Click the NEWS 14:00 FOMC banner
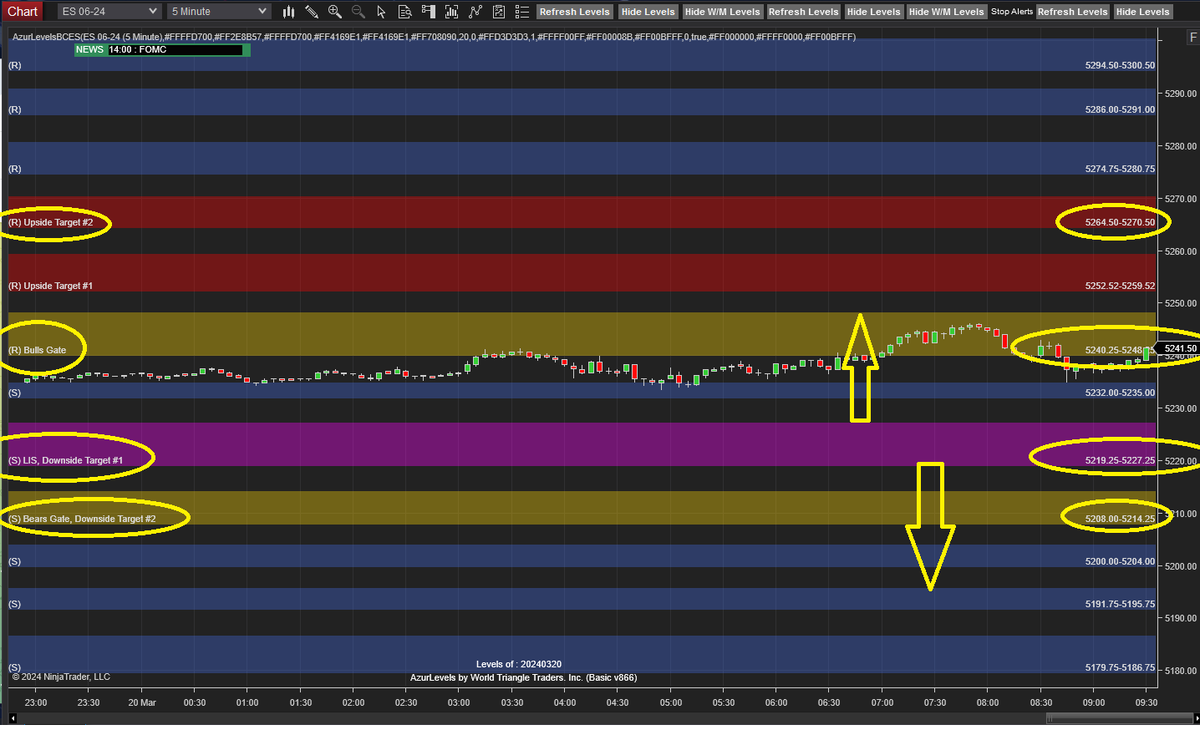The height and width of the screenshot is (730, 1200). coord(163,49)
